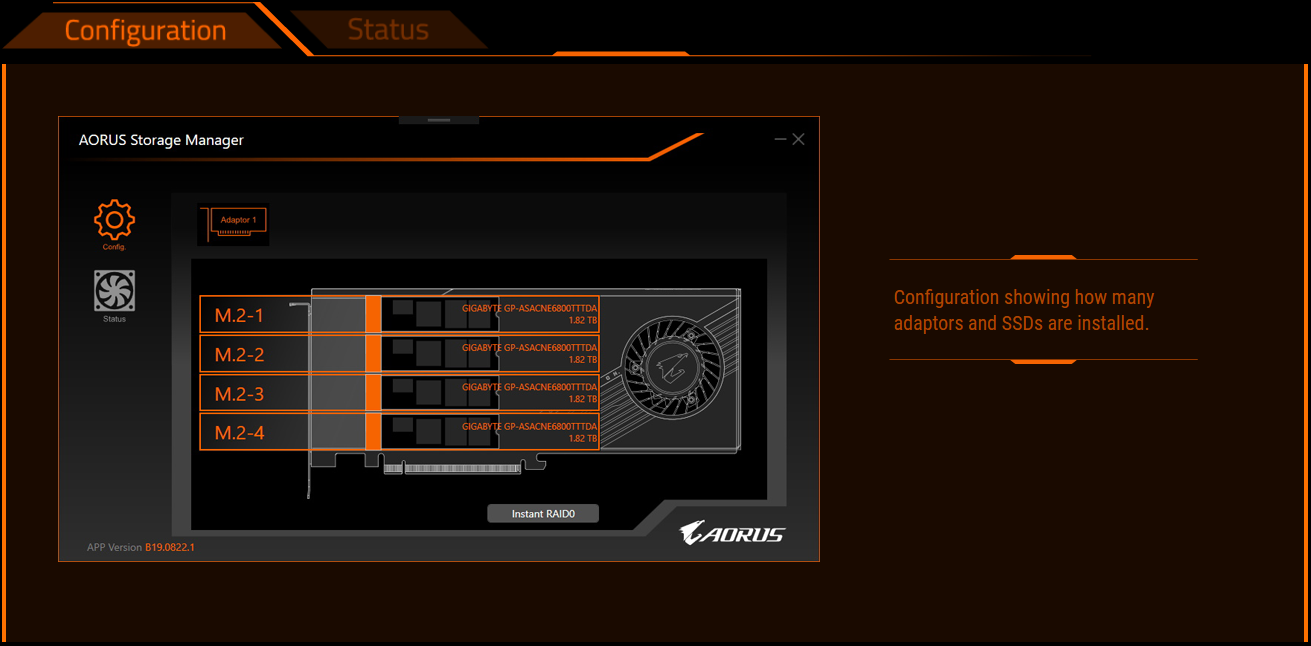Switch to the Configuration tab

tap(145, 30)
